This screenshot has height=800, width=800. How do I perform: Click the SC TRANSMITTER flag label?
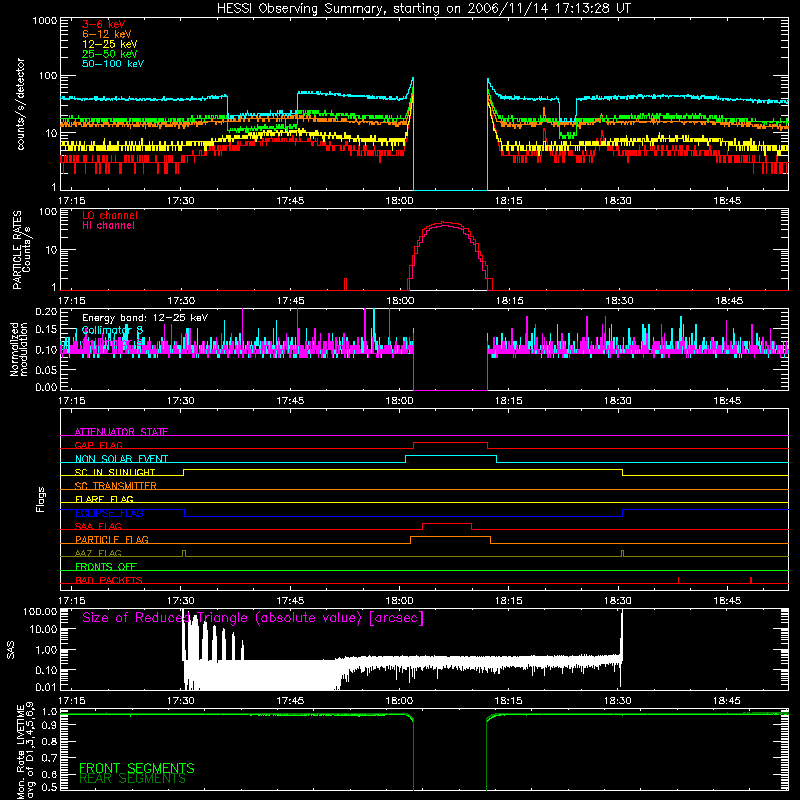click(x=115, y=486)
